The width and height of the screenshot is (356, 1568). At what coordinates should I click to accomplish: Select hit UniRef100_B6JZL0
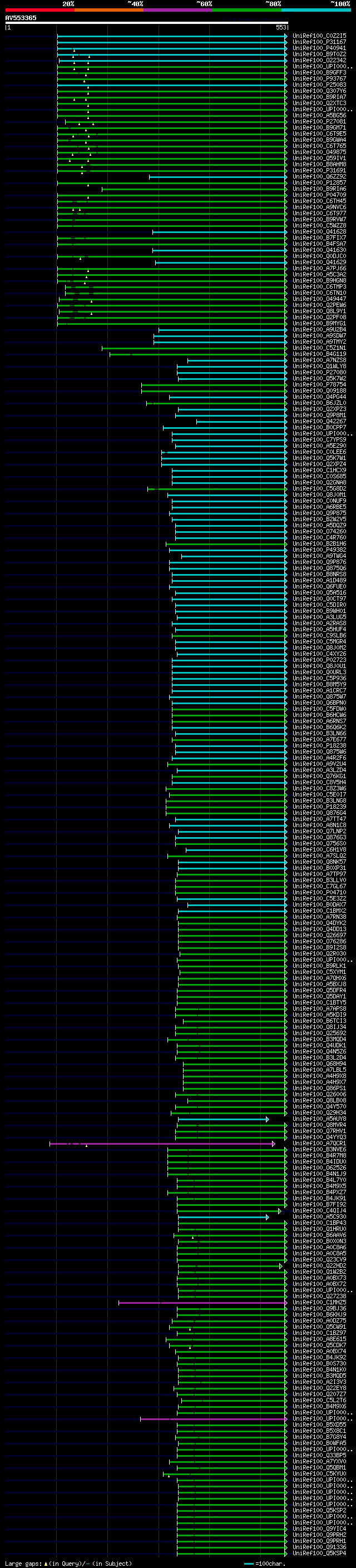coord(319,402)
